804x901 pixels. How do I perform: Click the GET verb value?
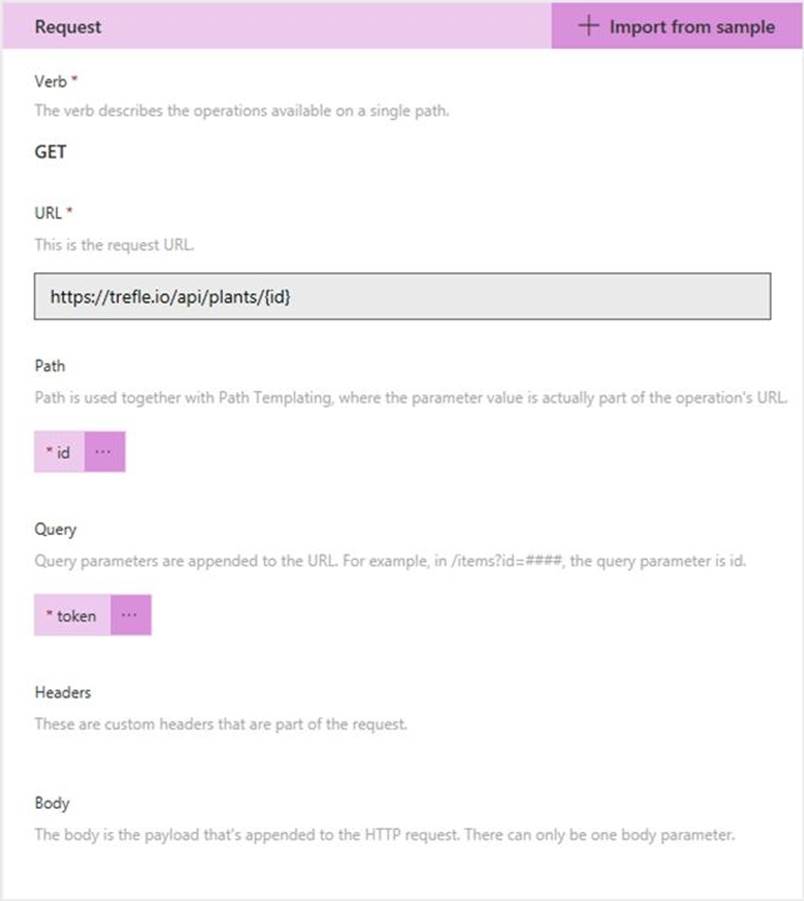click(x=51, y=152)
